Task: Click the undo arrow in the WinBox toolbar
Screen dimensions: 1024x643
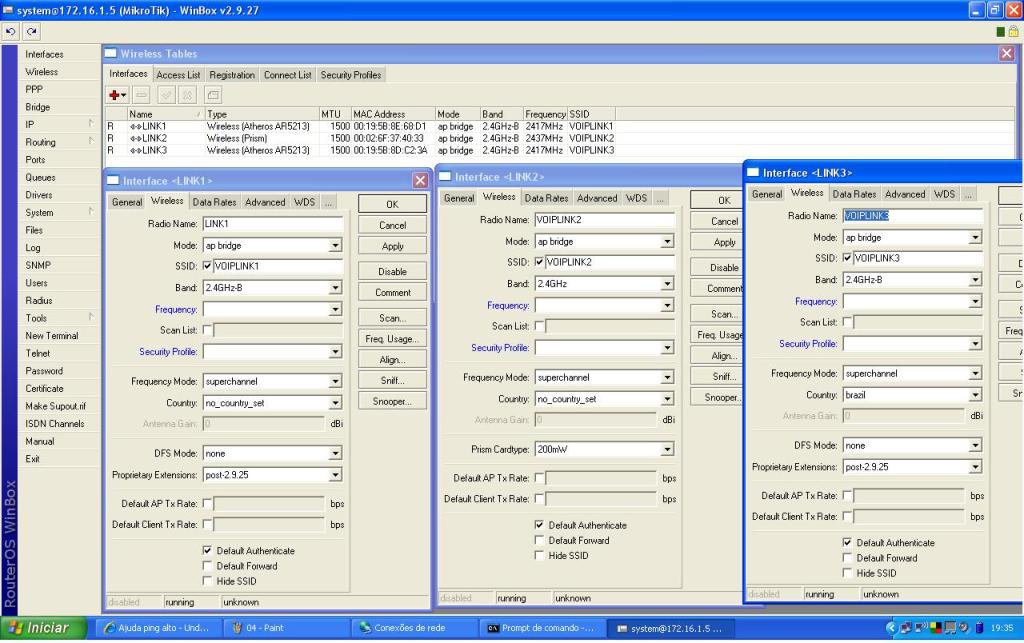Action: 10,31
